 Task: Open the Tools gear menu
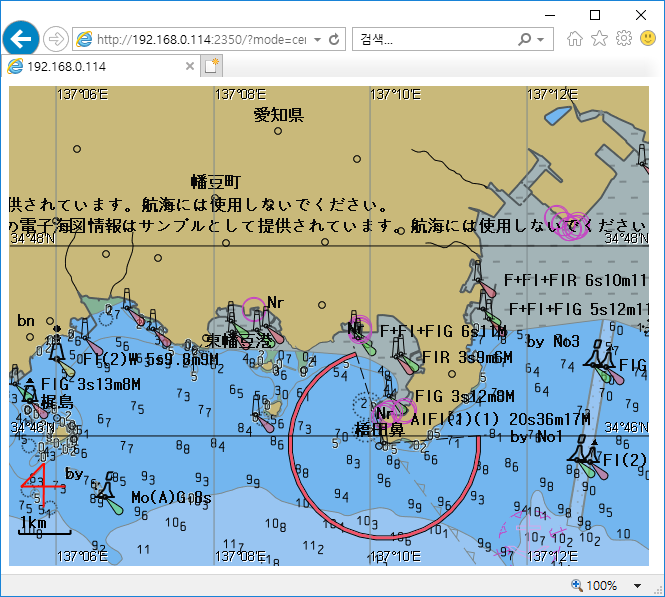623,39
